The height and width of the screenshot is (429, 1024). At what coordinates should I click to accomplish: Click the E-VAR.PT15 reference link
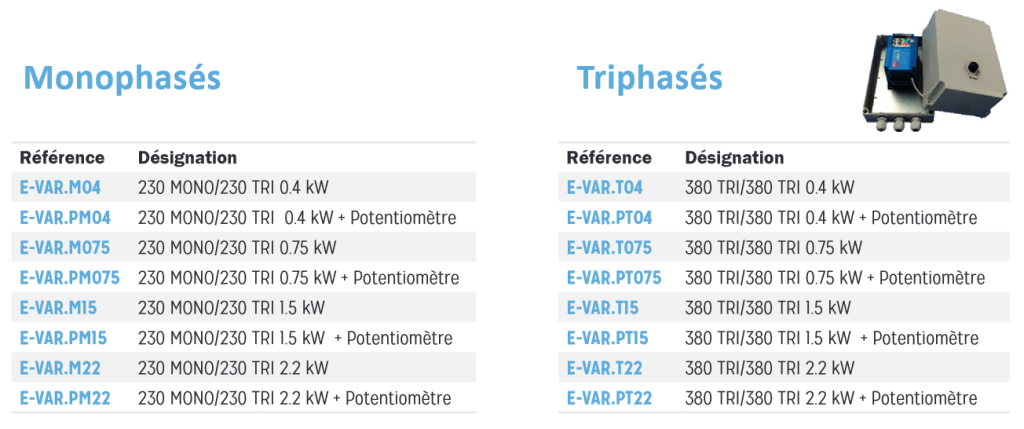coord(607,338)
